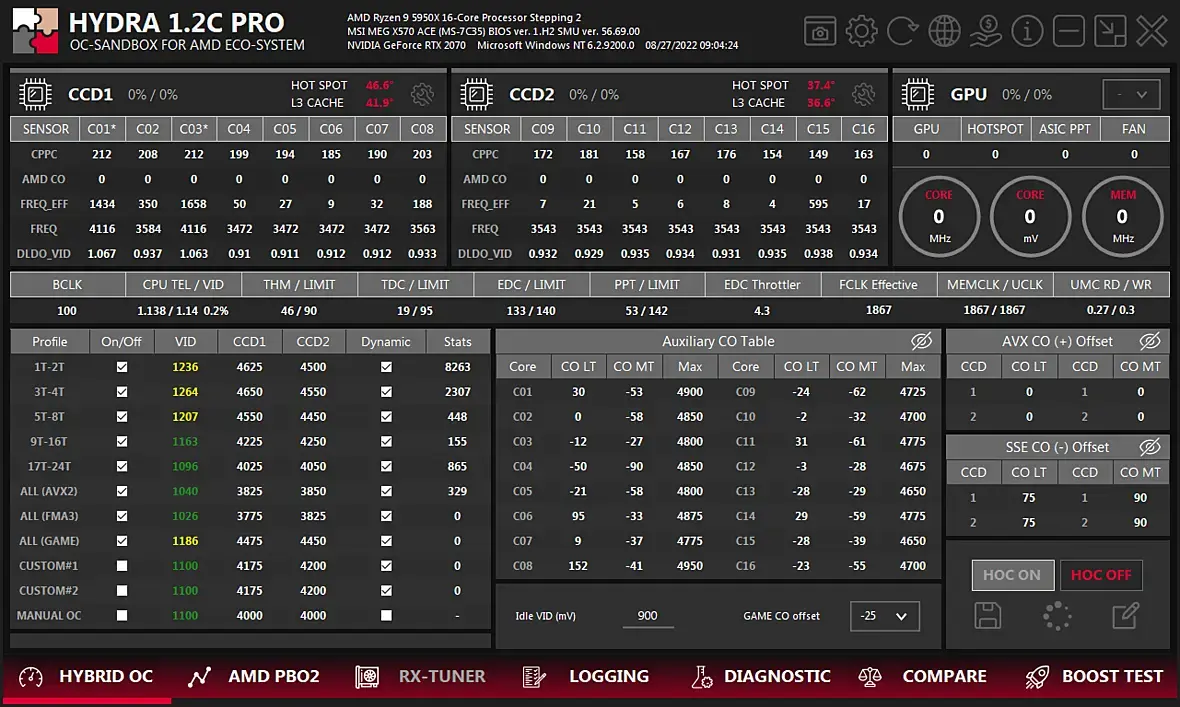Click the dotted loading circle icon
Screen dimensions: 1180x707
click(1057, 615)
